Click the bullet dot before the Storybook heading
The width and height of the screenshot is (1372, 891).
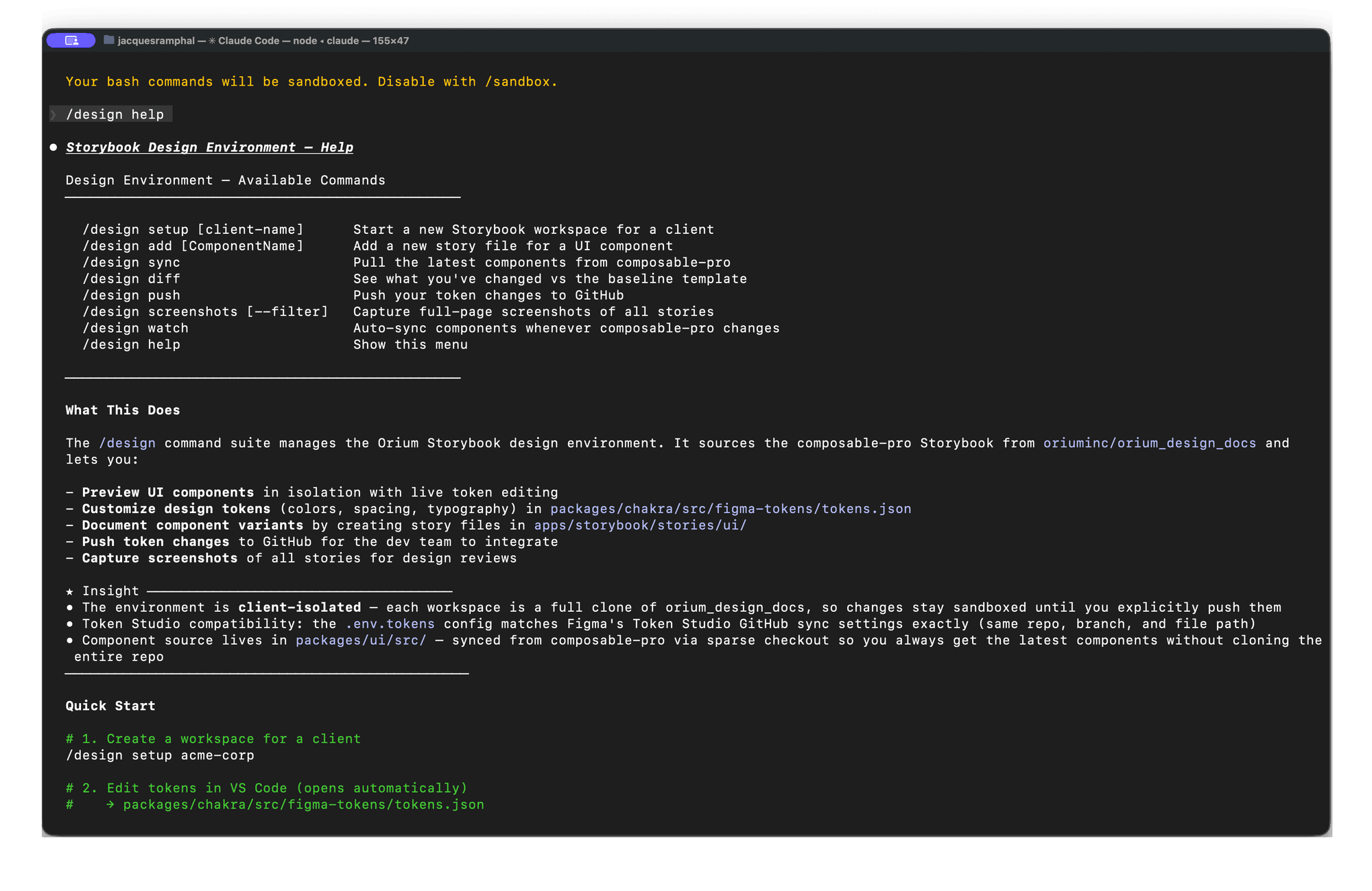click(x=54, y=147)
